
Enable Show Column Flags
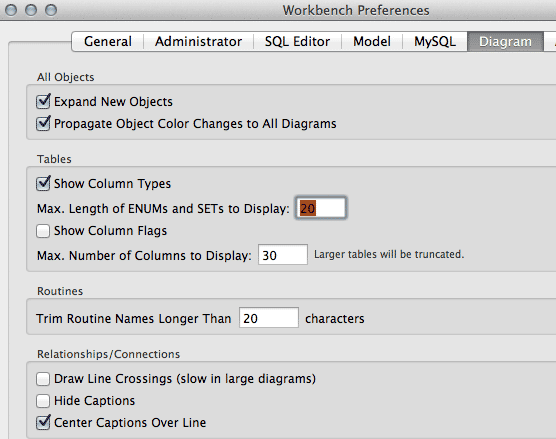43,231
